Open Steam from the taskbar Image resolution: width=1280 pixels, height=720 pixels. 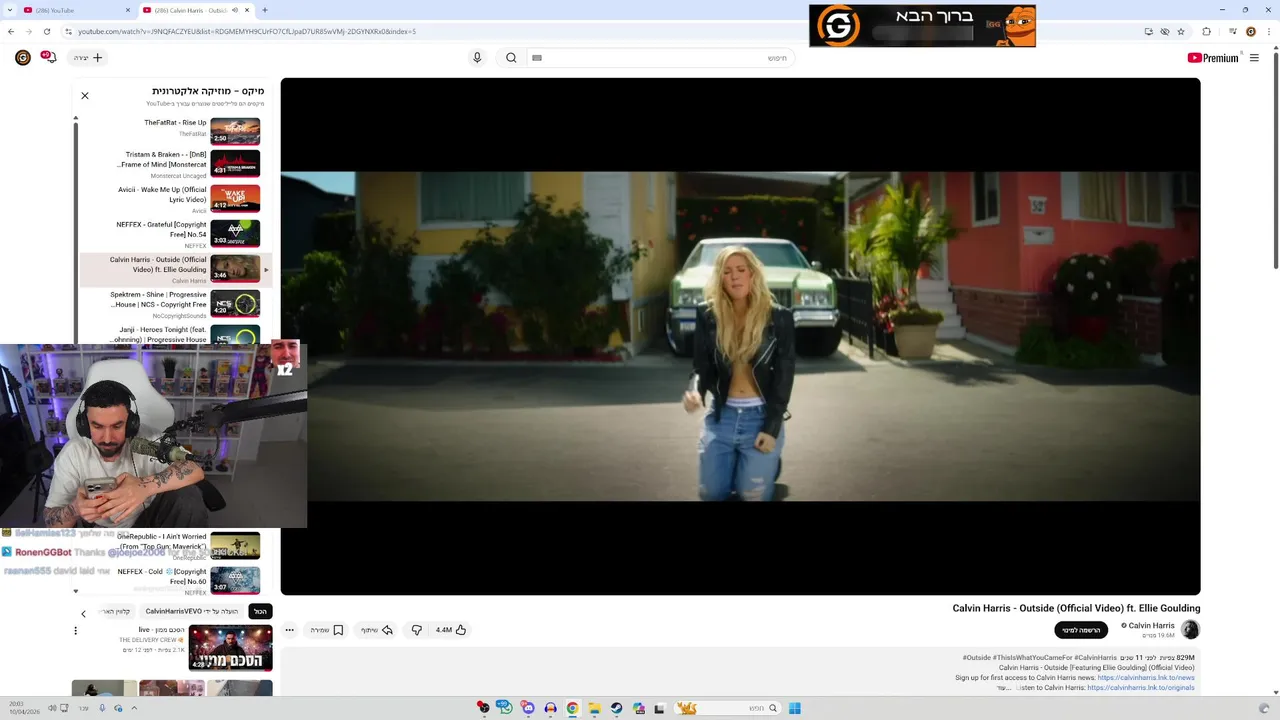[x=616, y=708]
